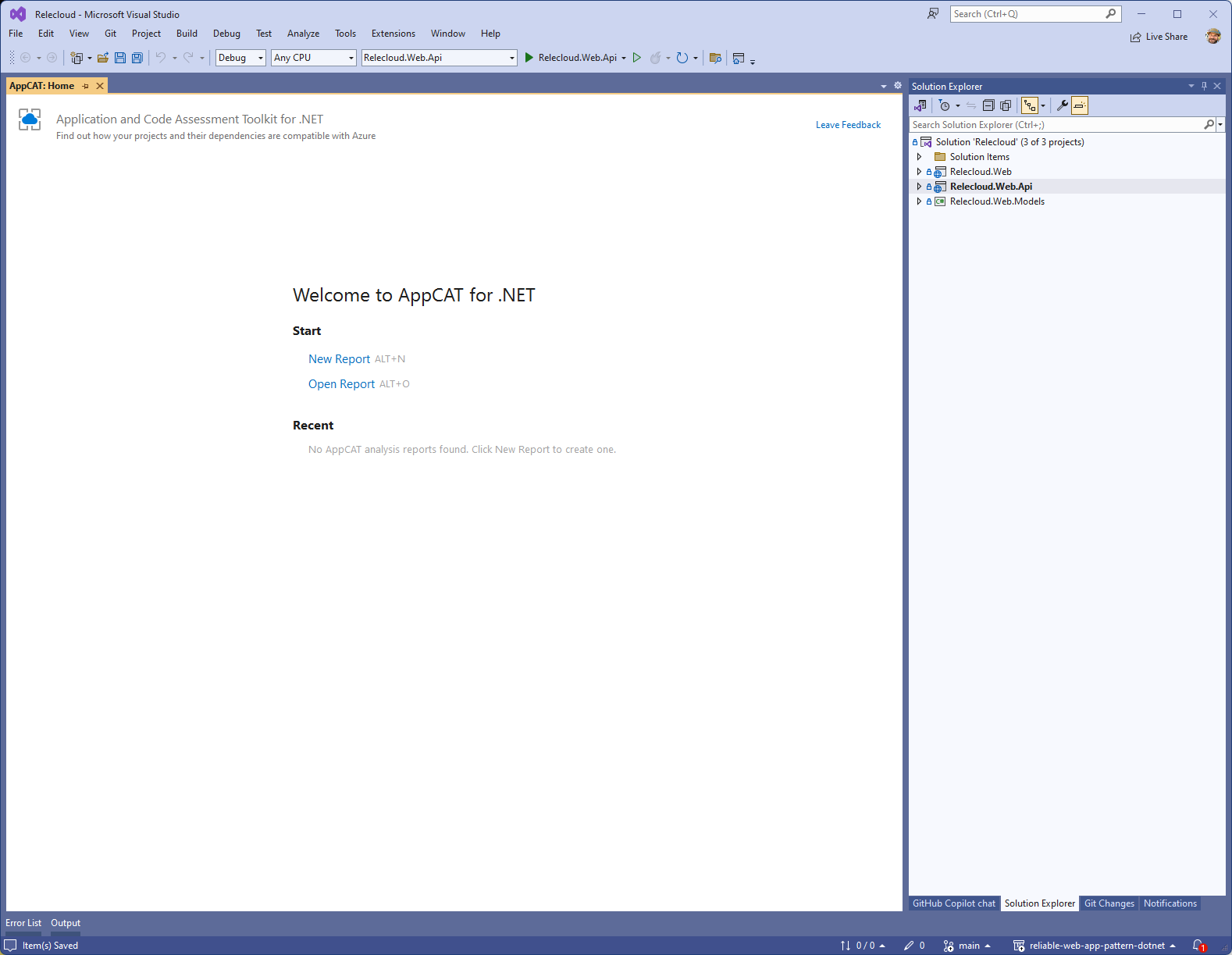Click the Solution Explorer search magnifier icon
The image size is (1232, 955).
tap(1209, 125)
